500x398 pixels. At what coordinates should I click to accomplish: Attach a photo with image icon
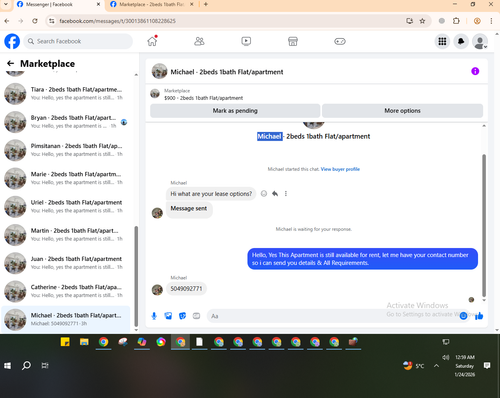(x=168, y=316)
